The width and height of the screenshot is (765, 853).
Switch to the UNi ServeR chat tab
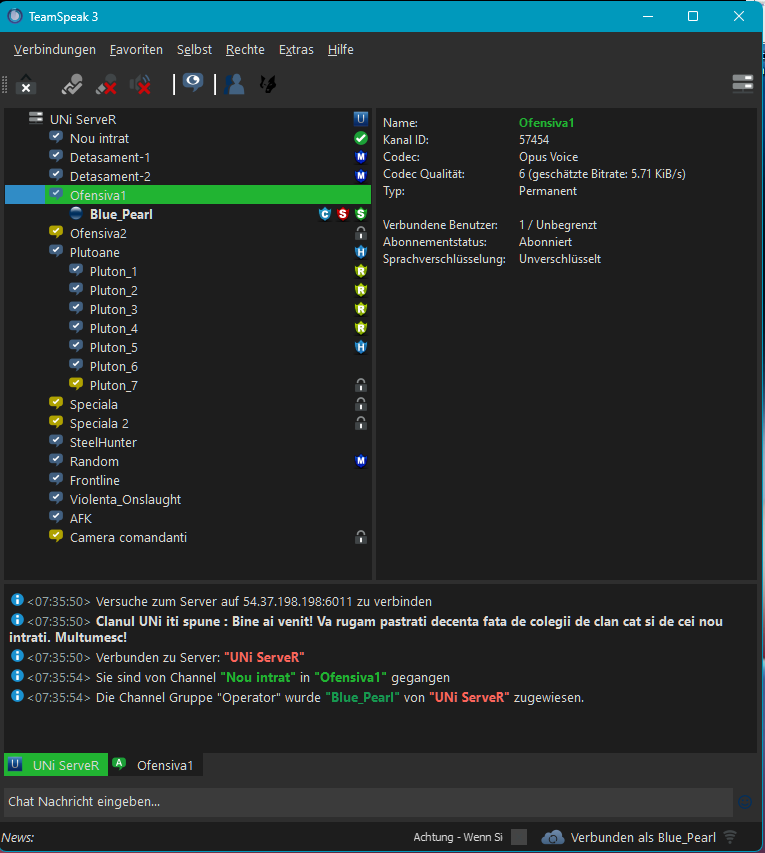click(x=56, y=765)
